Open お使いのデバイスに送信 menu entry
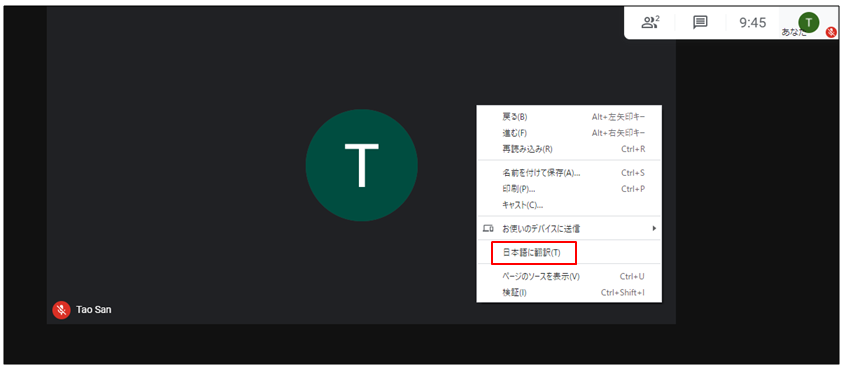 (x=569, y=228)
